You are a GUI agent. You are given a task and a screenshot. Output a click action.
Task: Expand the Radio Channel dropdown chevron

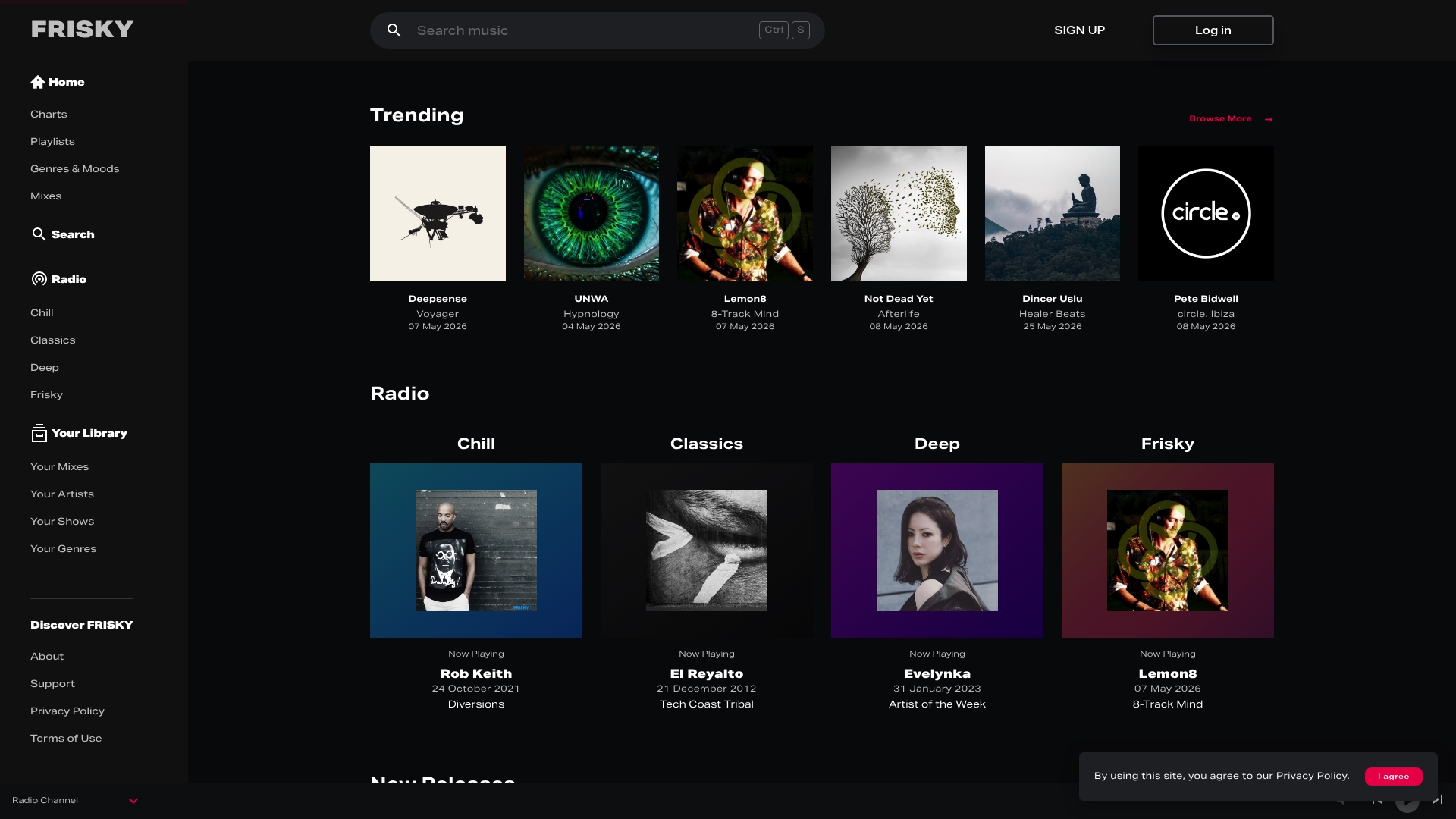[x=133, y=801]
